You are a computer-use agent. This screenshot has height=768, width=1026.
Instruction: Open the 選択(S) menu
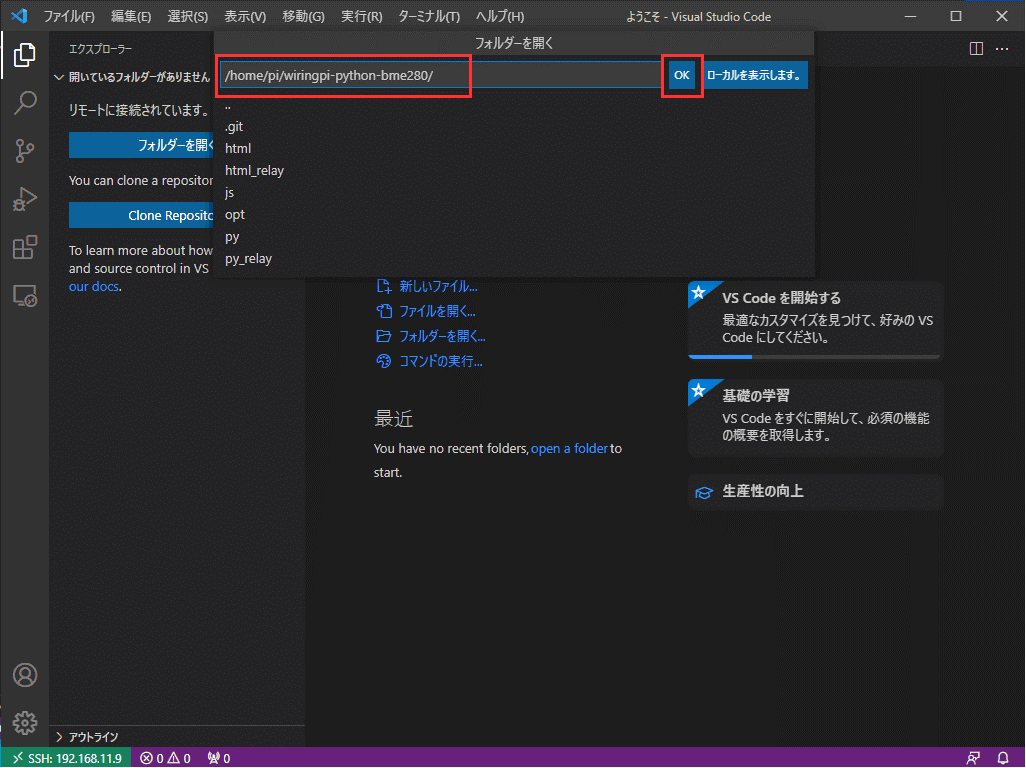click(187, 16)
